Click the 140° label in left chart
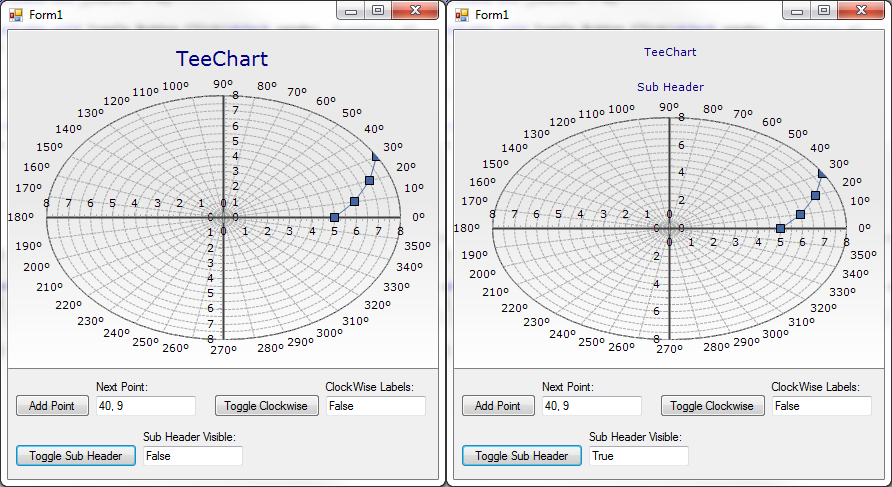This screenshot has width=892, height=487. tap(69, 129)
